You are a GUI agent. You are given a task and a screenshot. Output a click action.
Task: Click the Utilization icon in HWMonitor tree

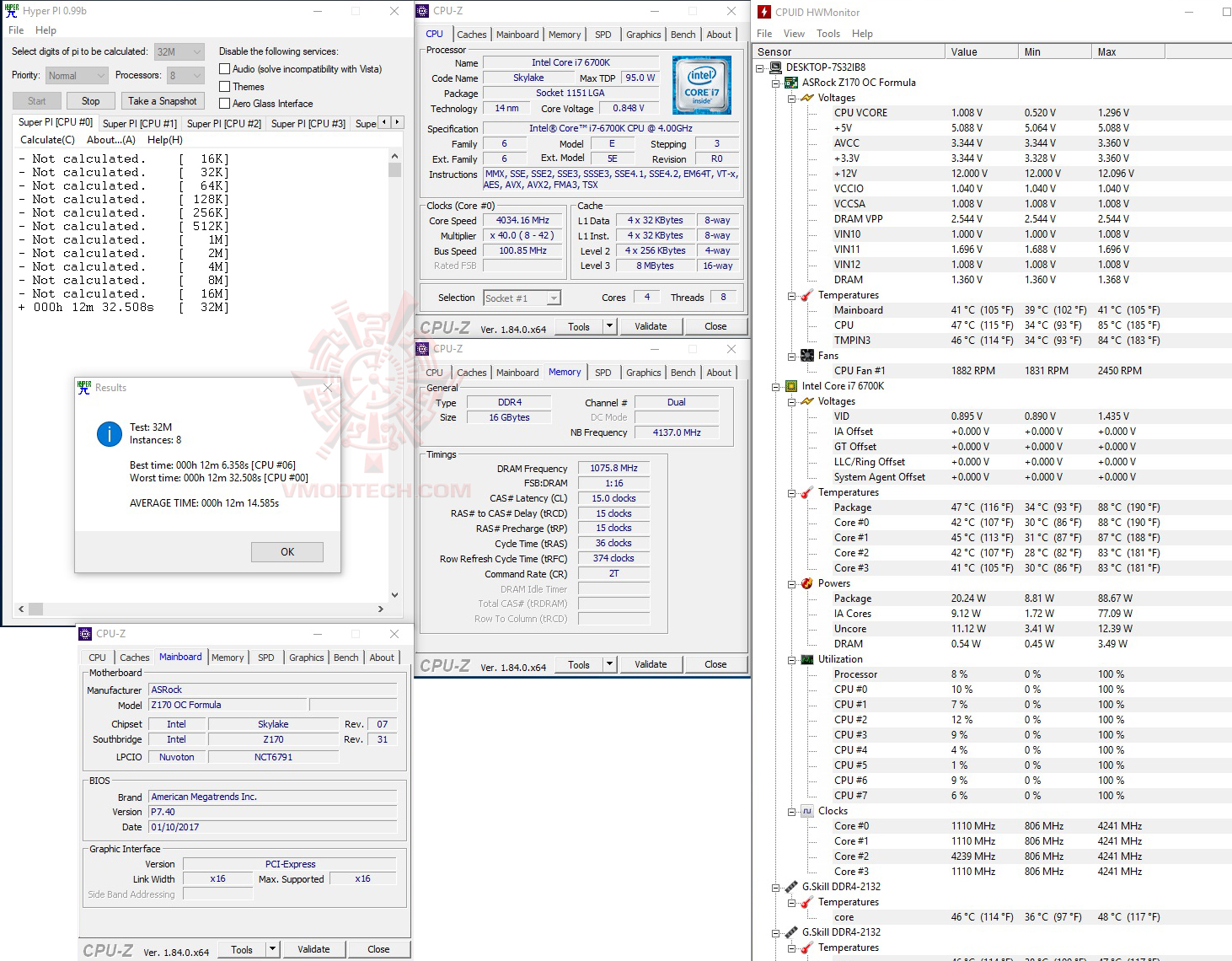point(807,659)
